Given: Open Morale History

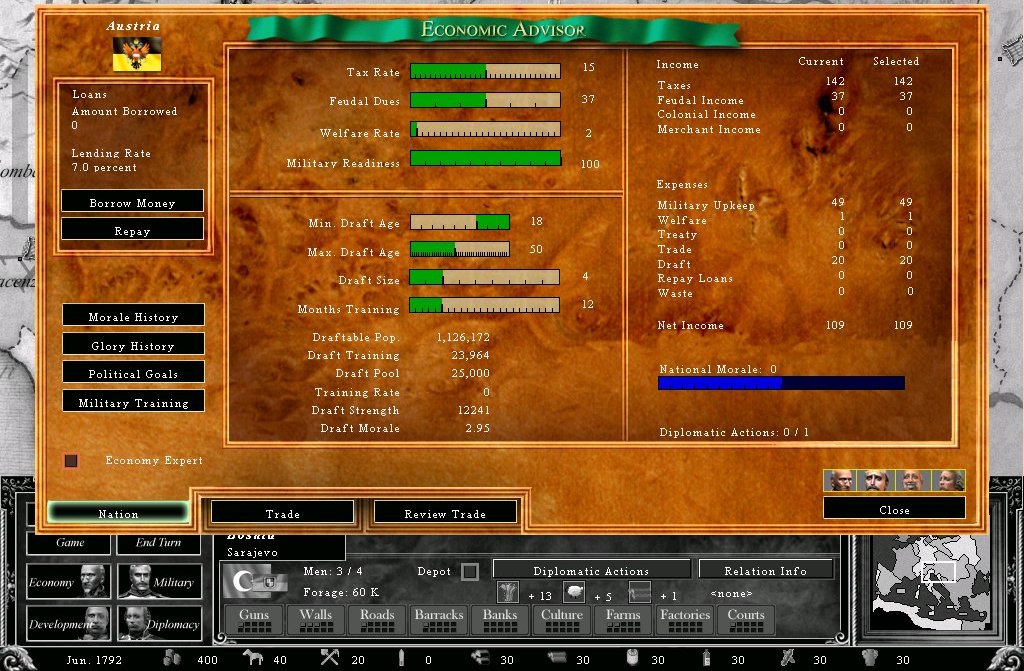Looking at the screenshot, I should (x=133, y=316).
